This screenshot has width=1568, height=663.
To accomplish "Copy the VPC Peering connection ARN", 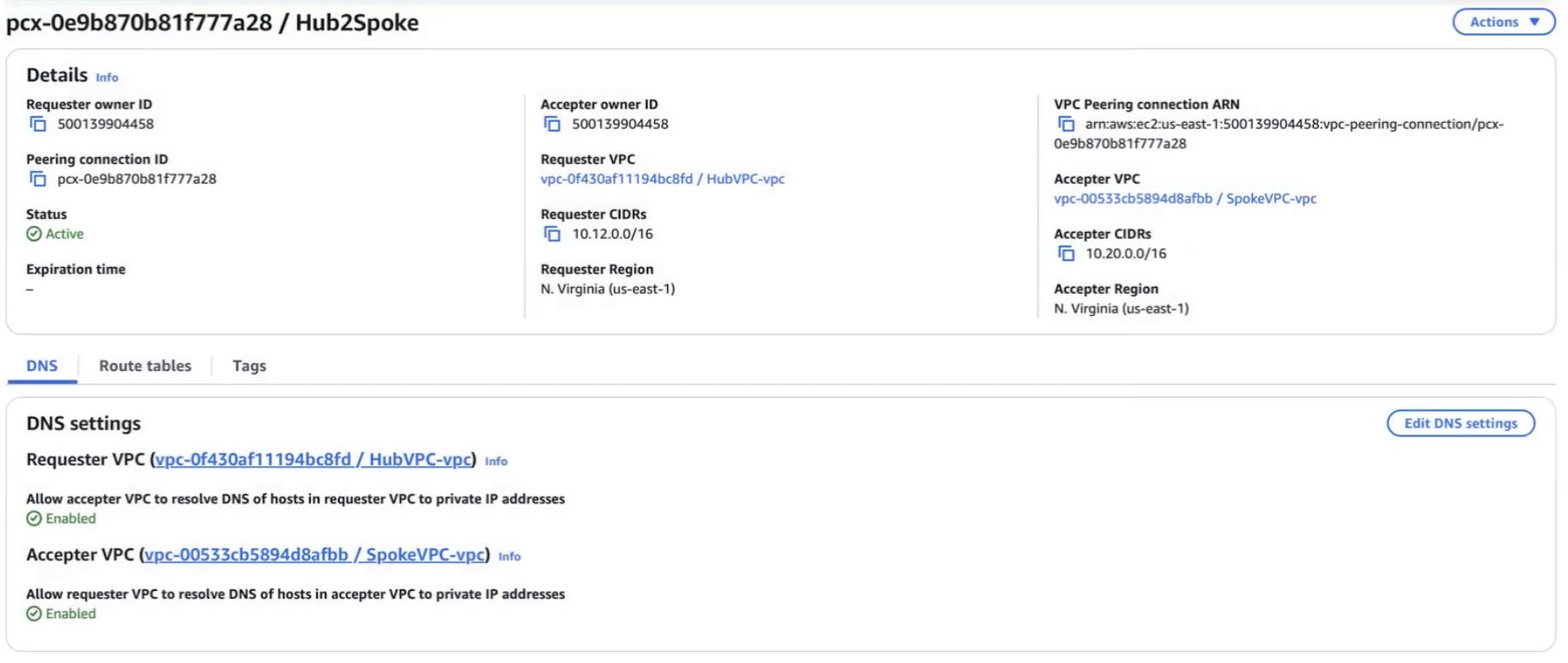I will (1066, 125).
